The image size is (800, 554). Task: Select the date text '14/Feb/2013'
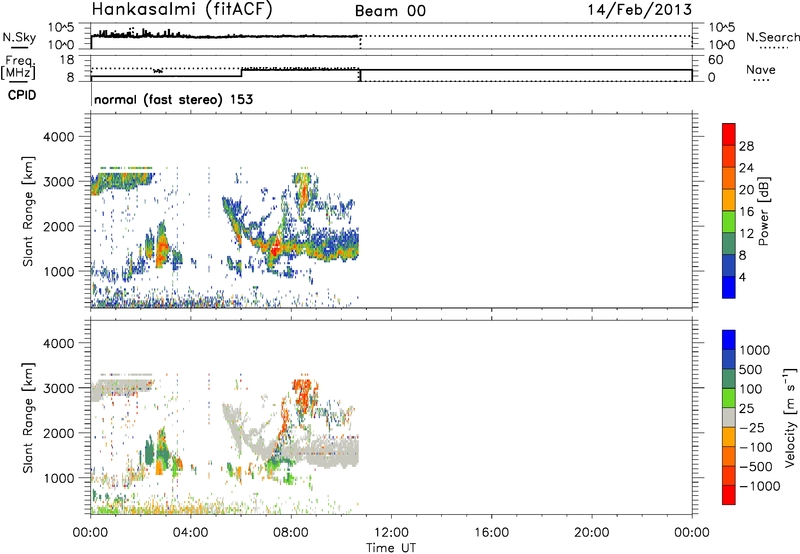click(x=640, y=10)
